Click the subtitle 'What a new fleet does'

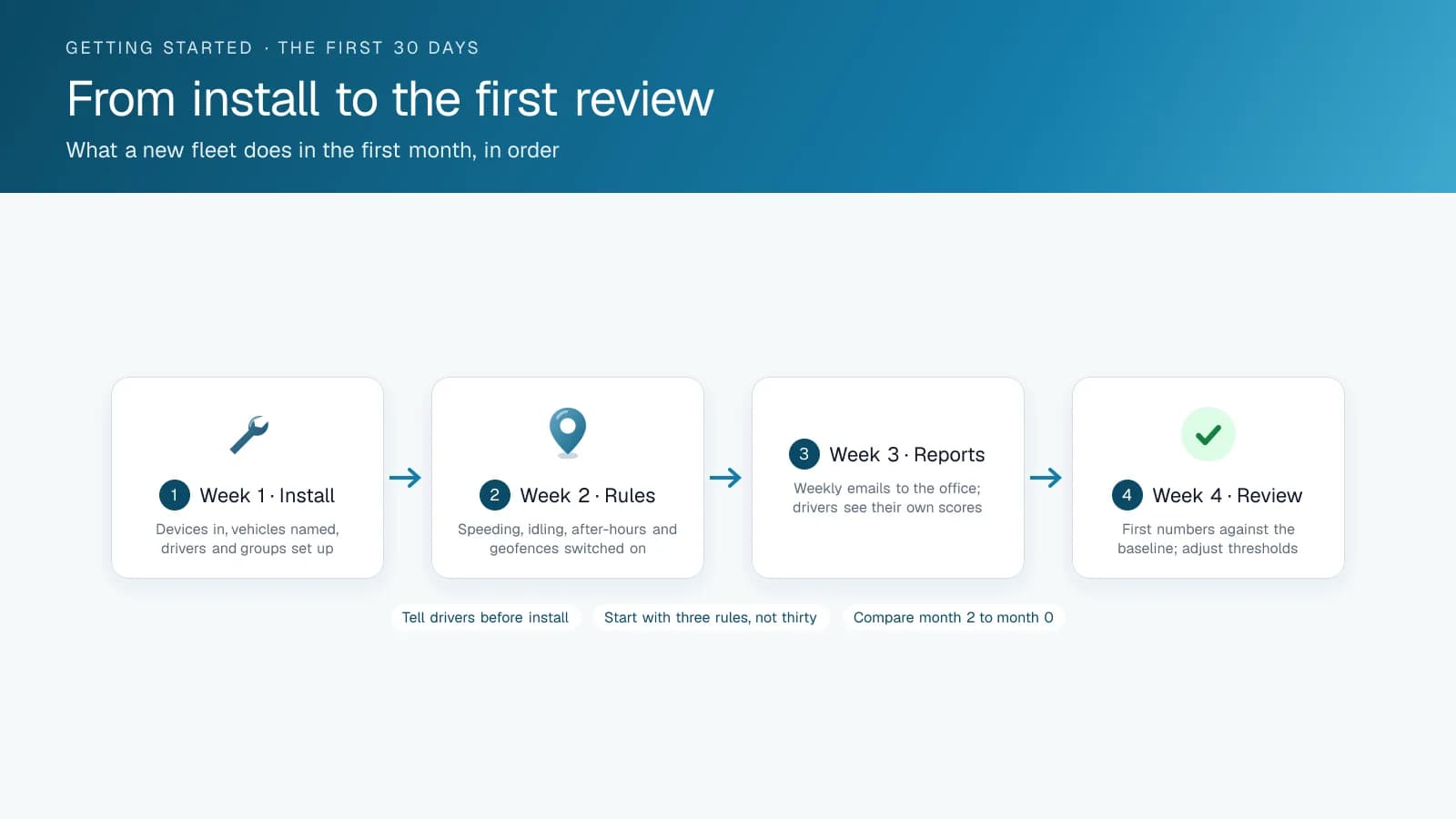pyautogui.click(x=313, y=150)
